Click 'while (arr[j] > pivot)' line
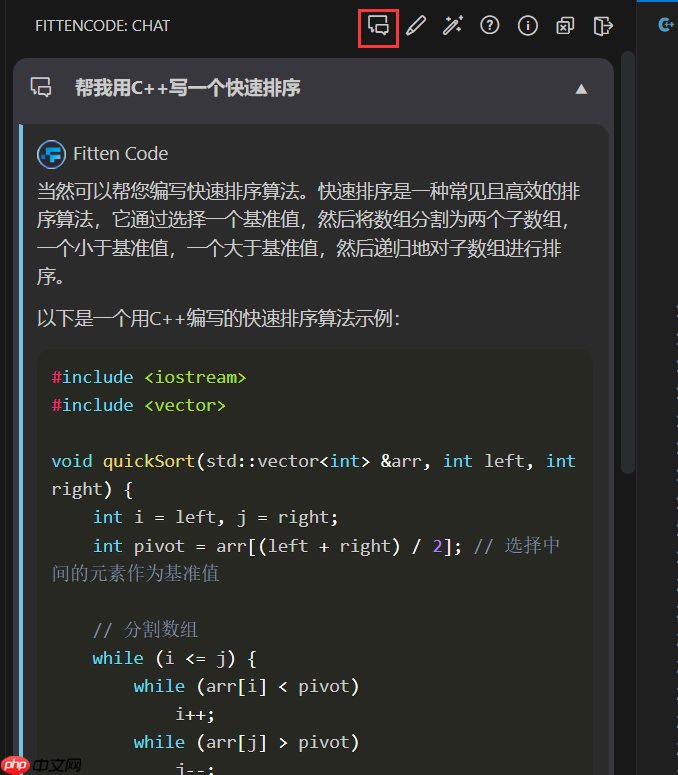Image resolution: width=678 pixels, height=775 pixels. pyautogui.click(x=246, y=742)
